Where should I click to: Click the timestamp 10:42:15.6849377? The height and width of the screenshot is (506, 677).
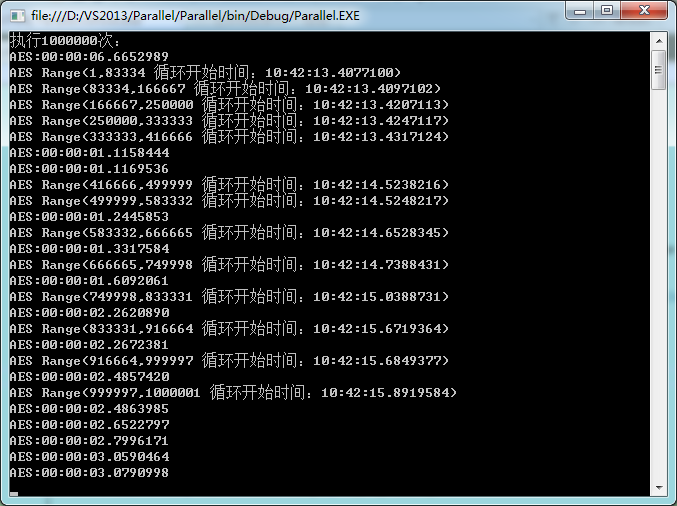tap(377, 361)
